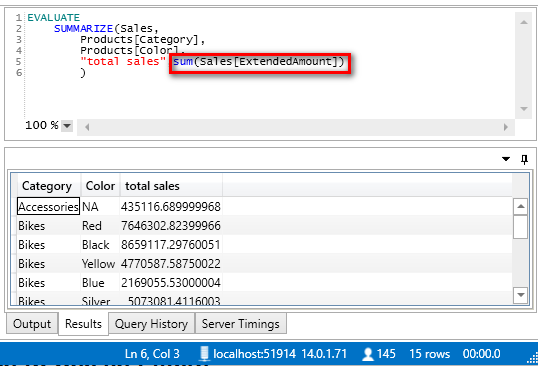Click sum(Sales[ExtendedAmount]) expression in editor

click(x=258, y=62)
